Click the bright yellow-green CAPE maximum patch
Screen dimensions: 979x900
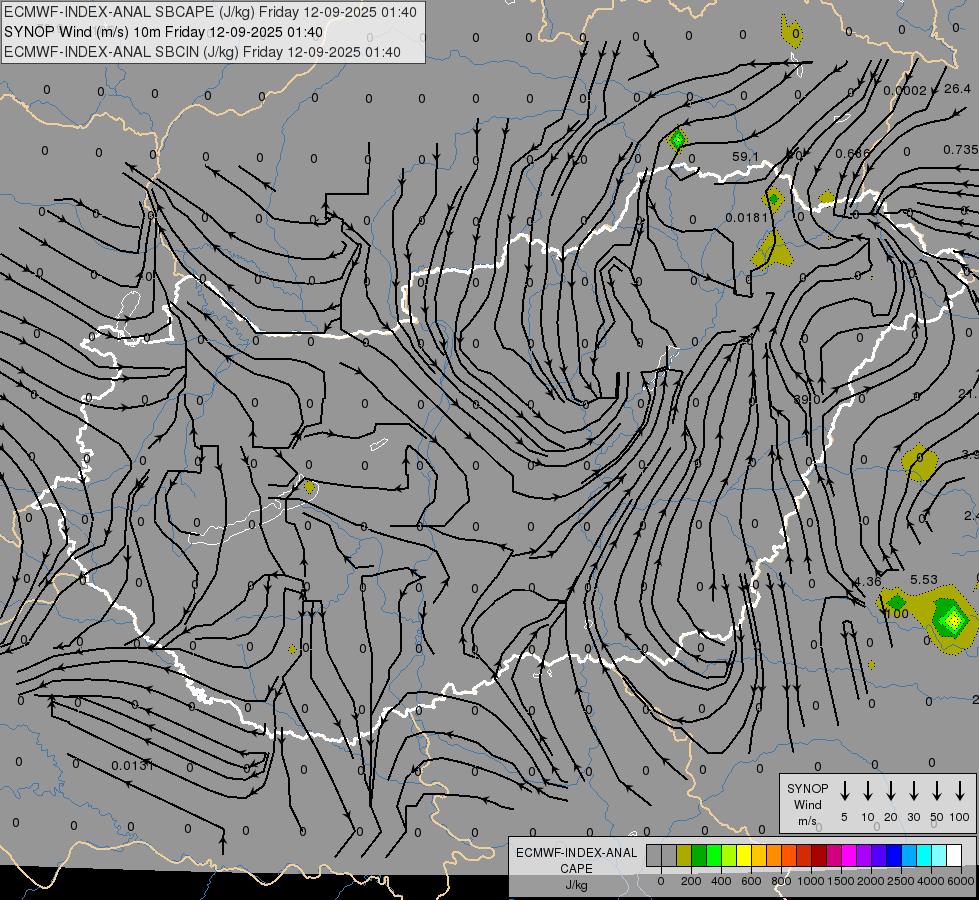(952, 620)
